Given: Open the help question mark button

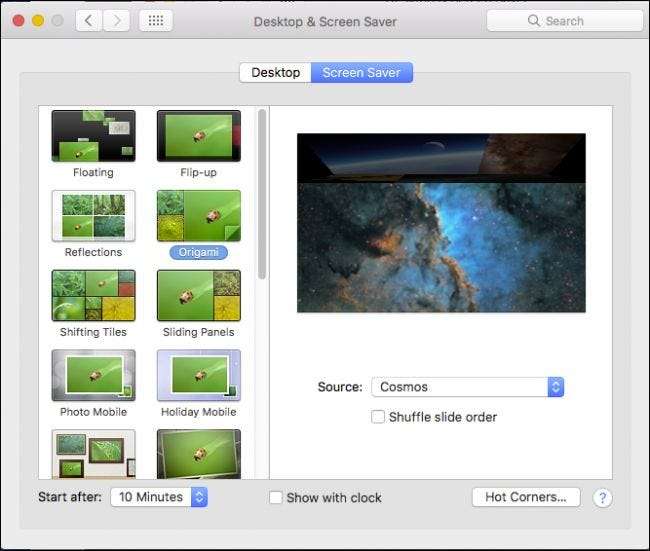Looking at the screenshot, I should pos(602,497).
